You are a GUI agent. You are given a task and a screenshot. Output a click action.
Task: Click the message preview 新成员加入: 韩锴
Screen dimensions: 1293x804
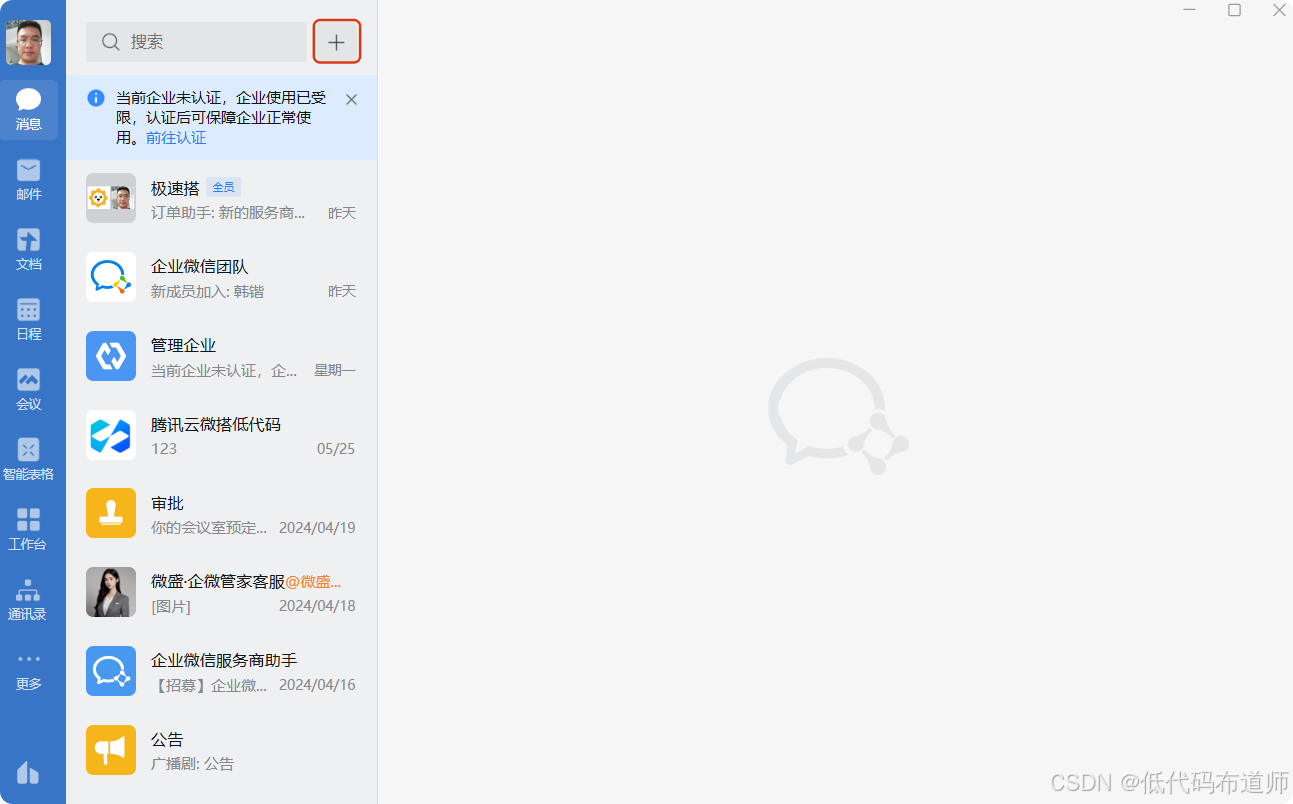pyautogui.click(x=207, y=291)
